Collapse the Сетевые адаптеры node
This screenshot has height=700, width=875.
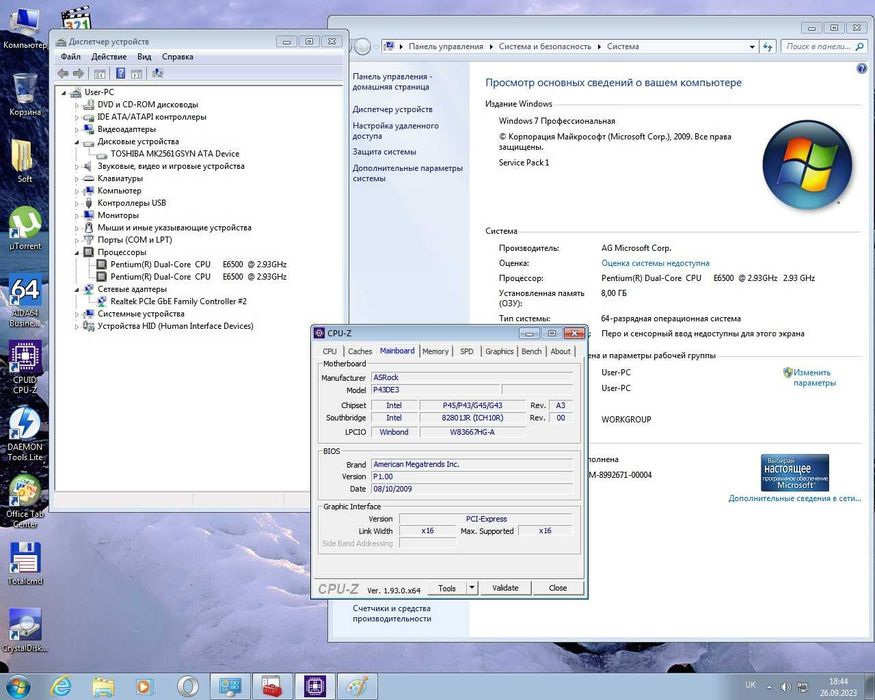(77, 289)
